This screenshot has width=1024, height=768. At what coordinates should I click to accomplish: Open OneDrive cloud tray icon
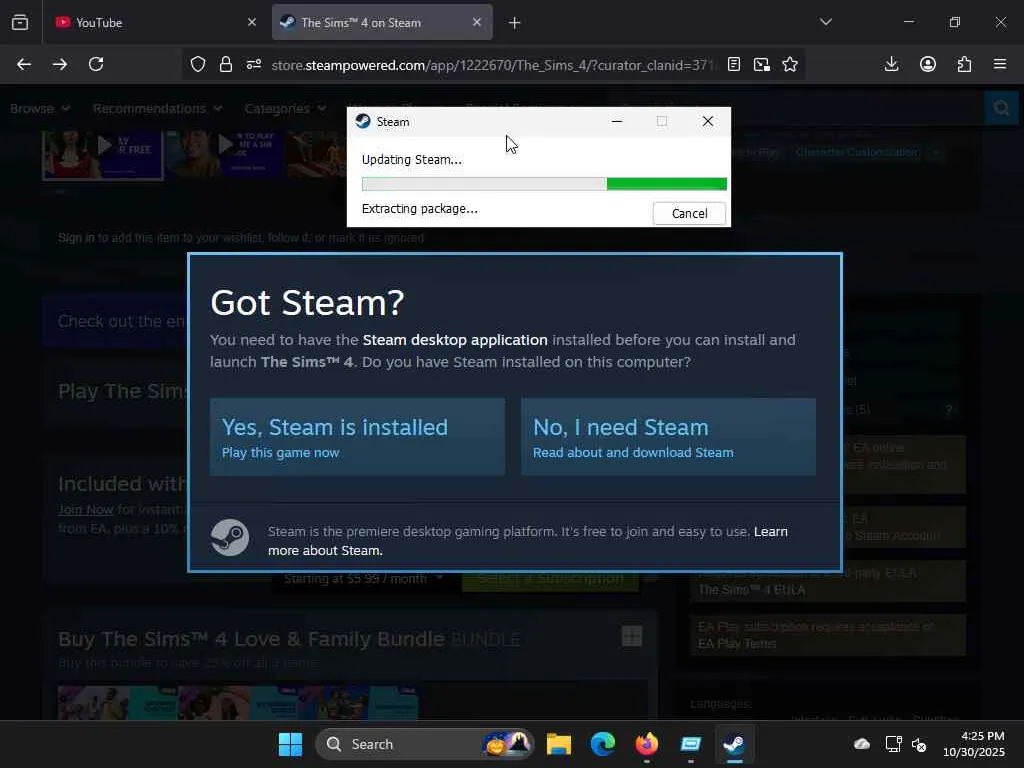click(862, 744)
